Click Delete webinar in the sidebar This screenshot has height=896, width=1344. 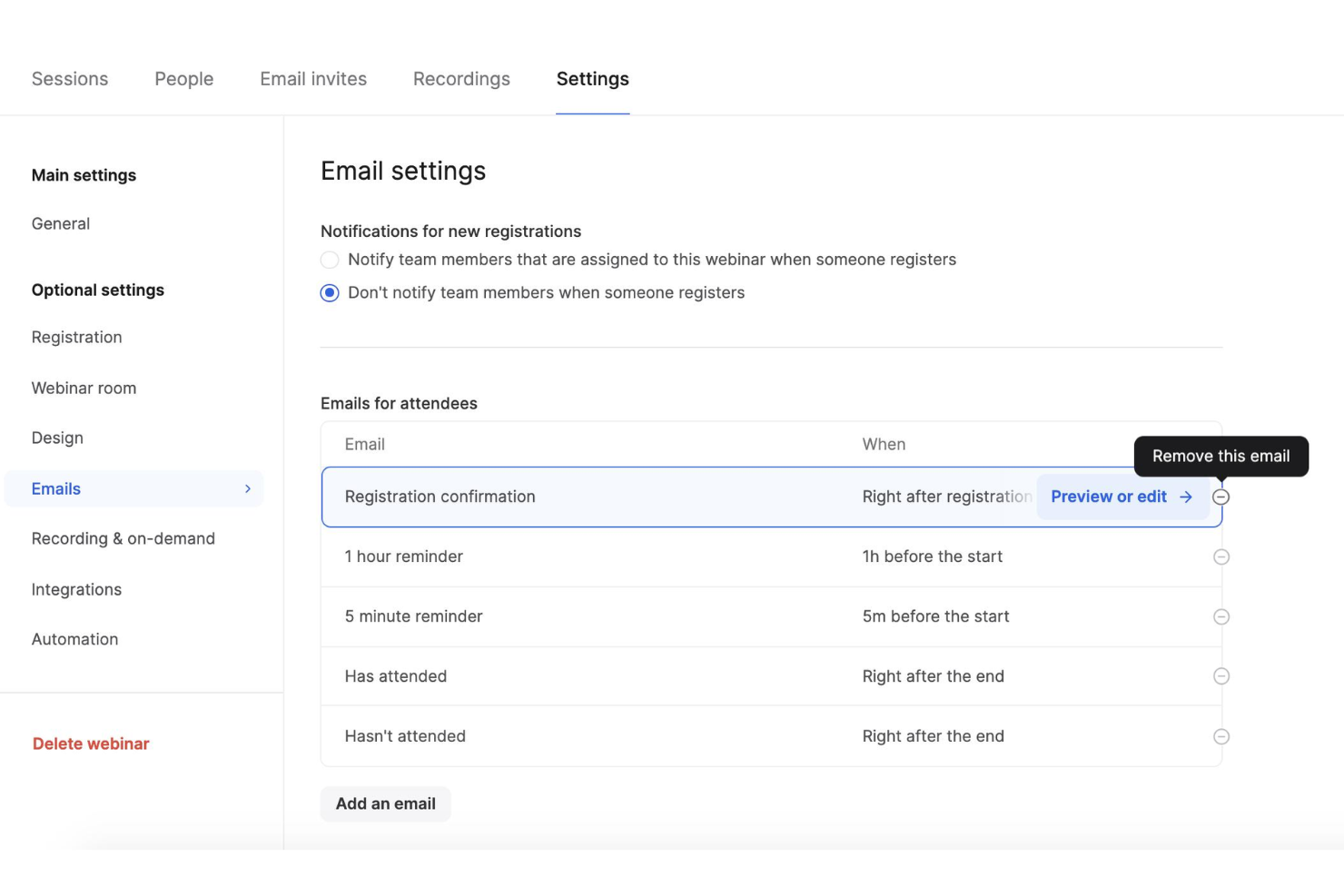click(x=90, y=743)
